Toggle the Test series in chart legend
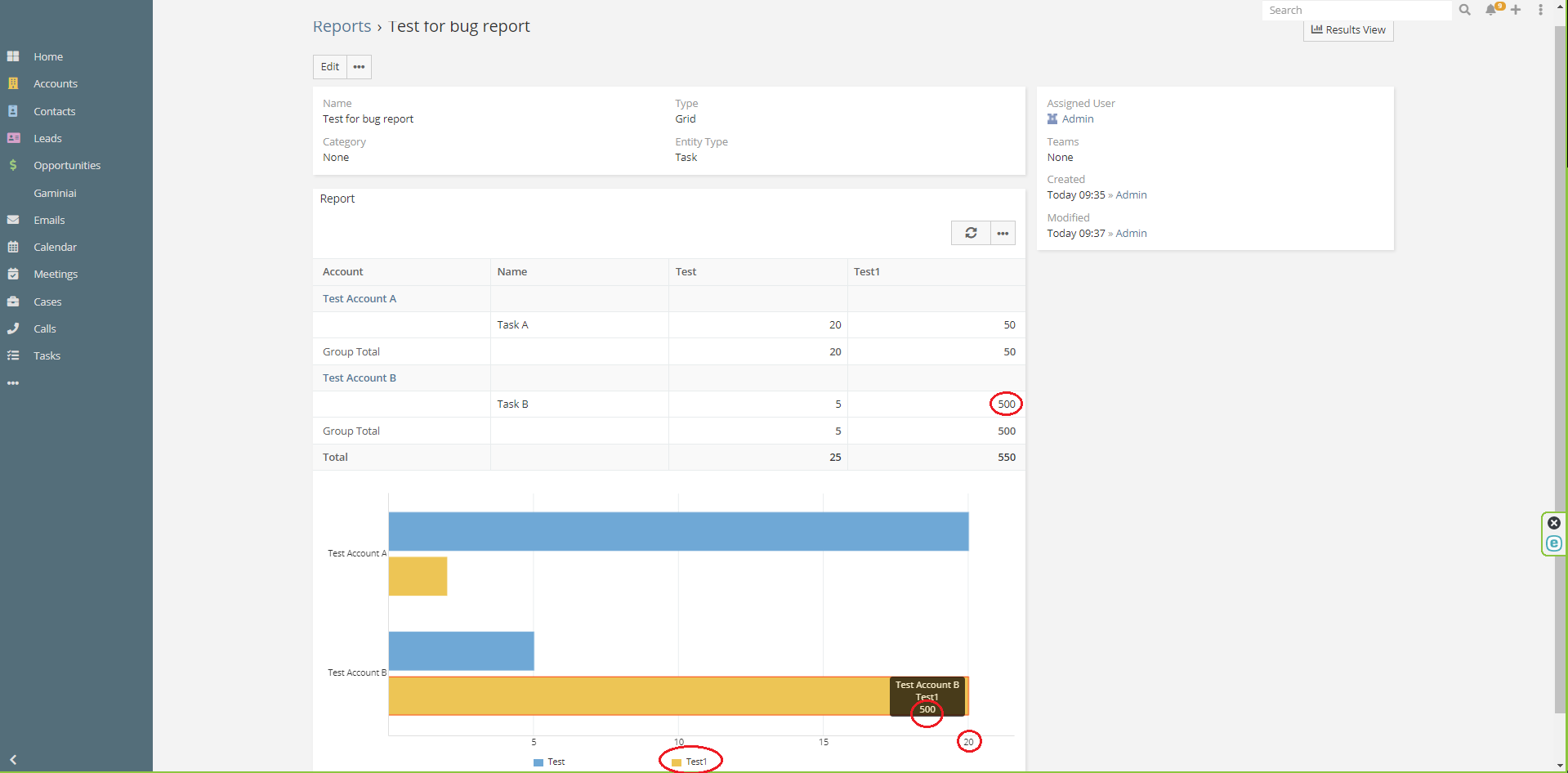The width and height of the screenshot is (1568, 773). point(549,762)
